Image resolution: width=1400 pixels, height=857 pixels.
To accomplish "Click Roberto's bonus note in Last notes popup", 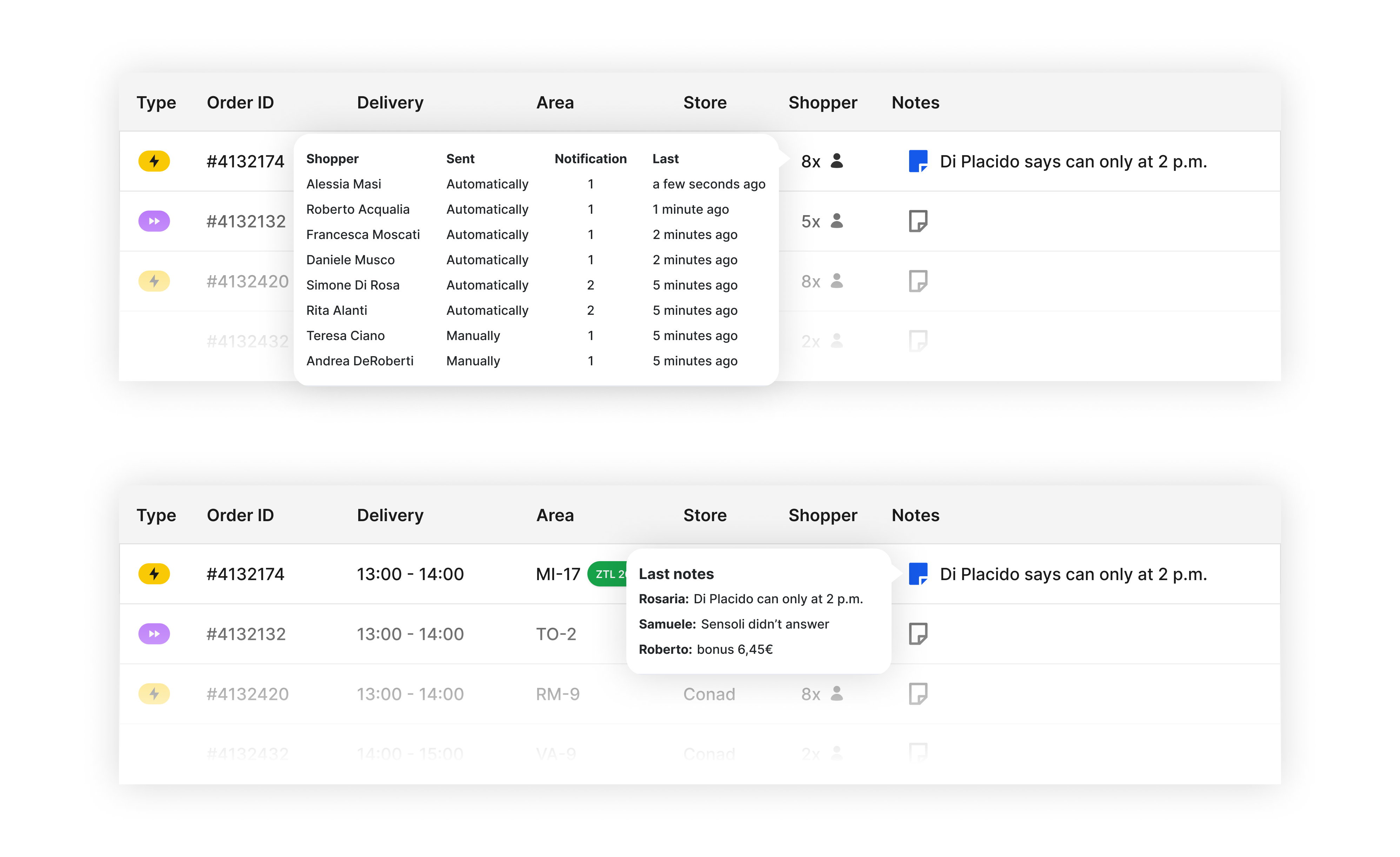I will coord(706,650).
